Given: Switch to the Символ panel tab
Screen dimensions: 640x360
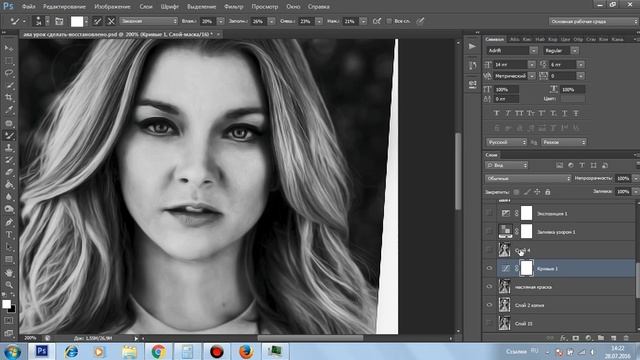Looking at the screenshot, I should [495, 39].
